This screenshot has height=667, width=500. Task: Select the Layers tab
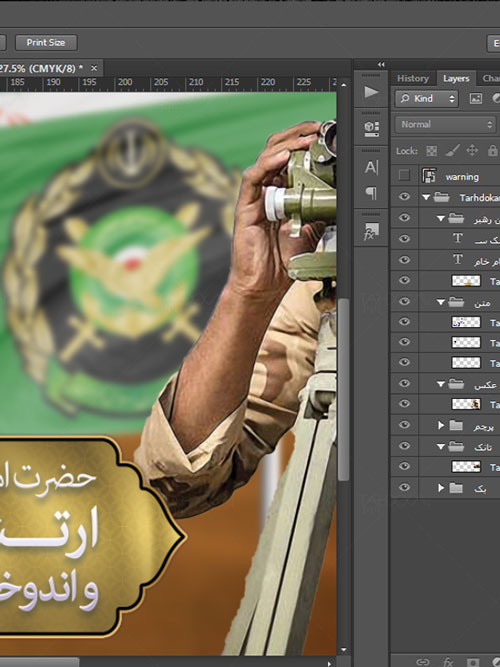(456, 79)
